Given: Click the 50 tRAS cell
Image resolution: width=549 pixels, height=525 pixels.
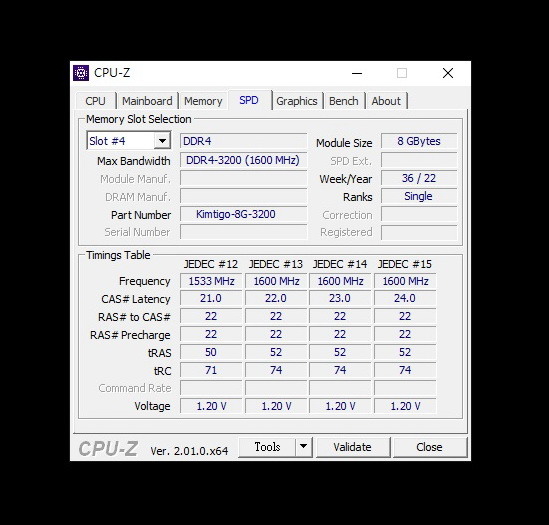Looking at the screenshot, I should (x=211, y=352).
